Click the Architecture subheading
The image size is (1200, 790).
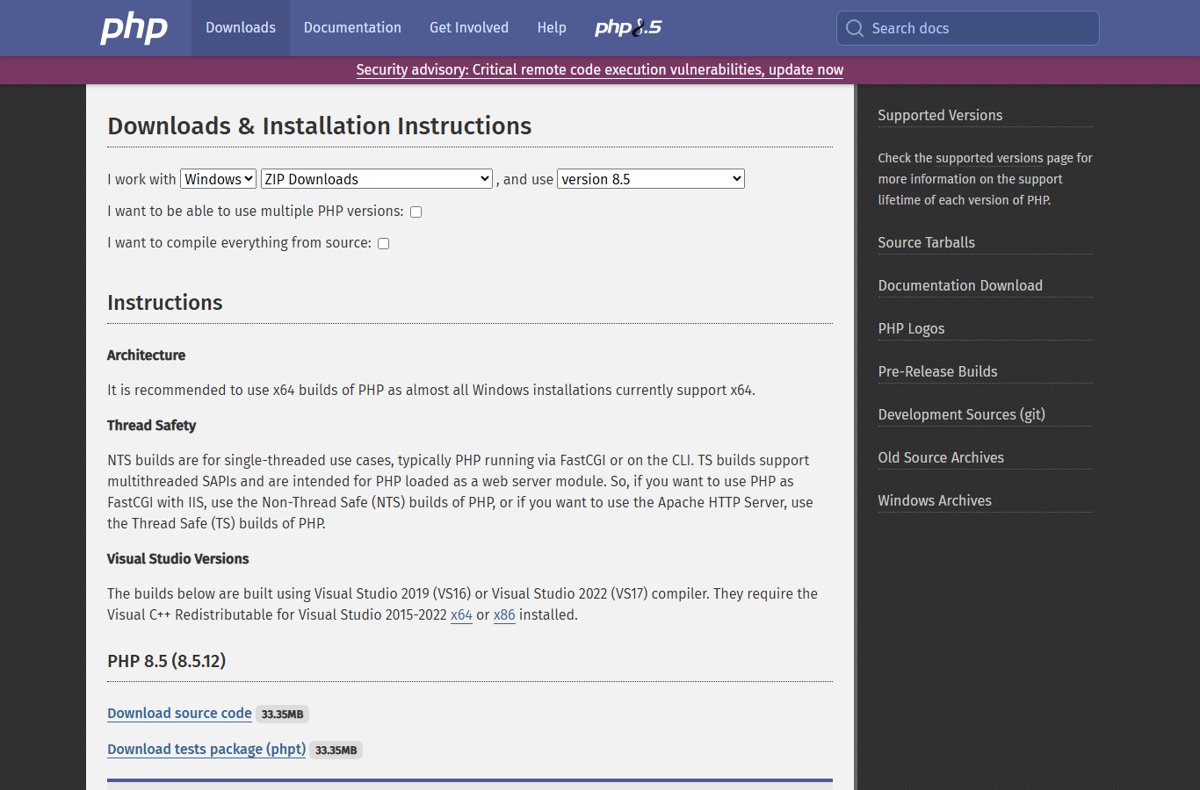coord(146,355)
